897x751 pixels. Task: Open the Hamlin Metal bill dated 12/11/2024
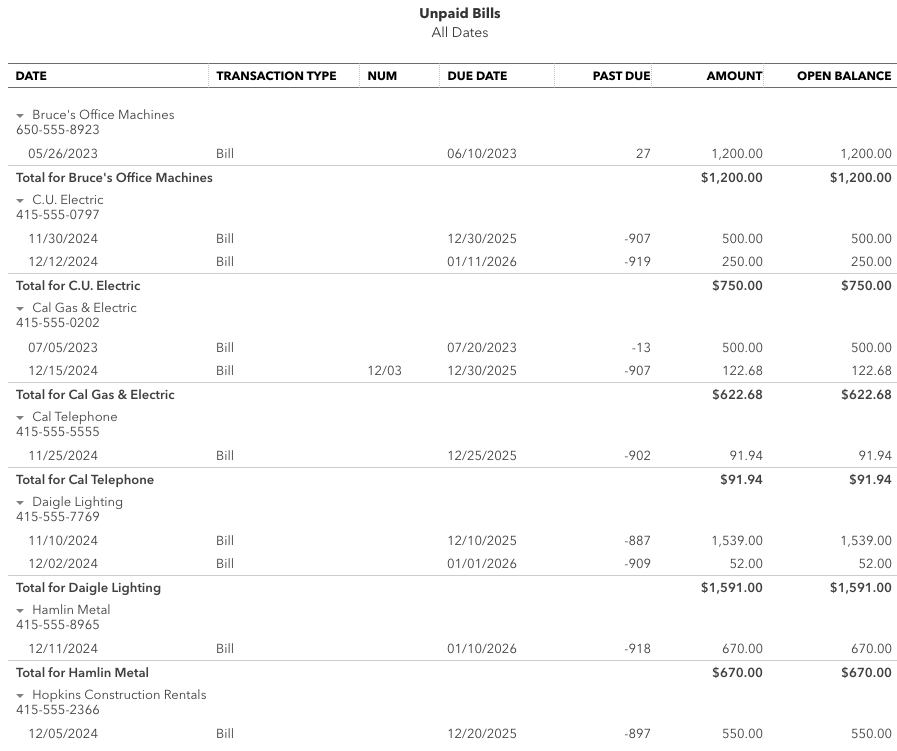pos(63,649)
